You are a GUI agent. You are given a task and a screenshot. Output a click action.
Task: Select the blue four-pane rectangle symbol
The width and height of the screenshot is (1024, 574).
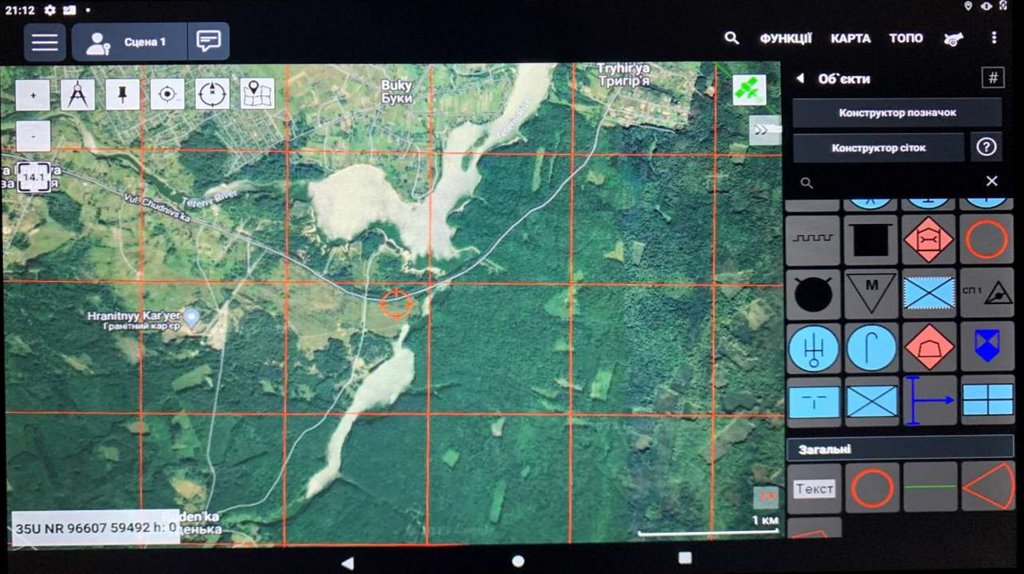coord(986,402)
